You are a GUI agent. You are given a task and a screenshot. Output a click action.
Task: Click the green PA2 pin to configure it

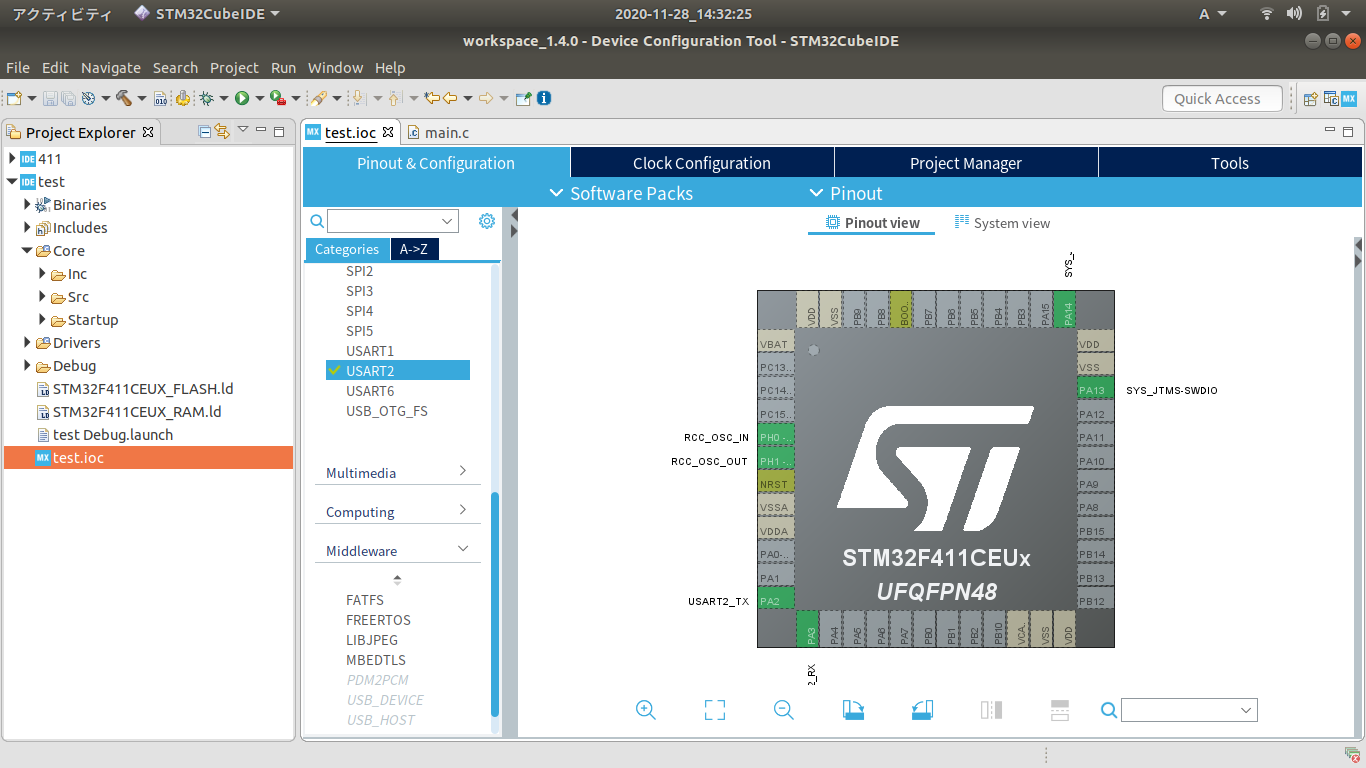[x=777, y=600]
